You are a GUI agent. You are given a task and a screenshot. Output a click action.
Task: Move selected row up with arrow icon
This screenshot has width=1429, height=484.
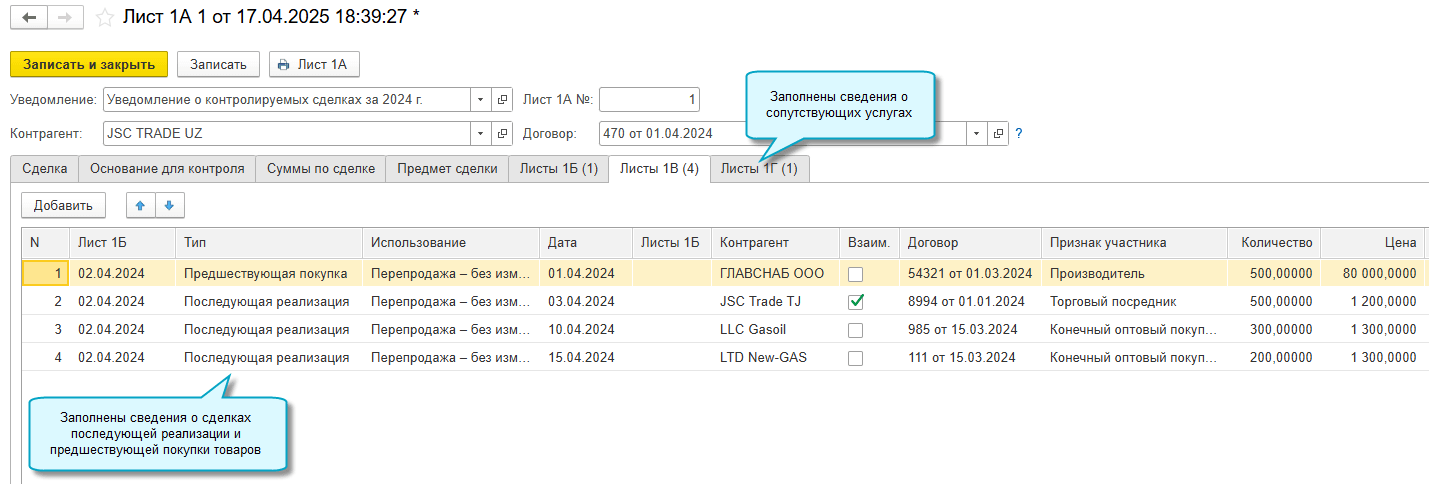pyautogui.click(x=140, y=205)
